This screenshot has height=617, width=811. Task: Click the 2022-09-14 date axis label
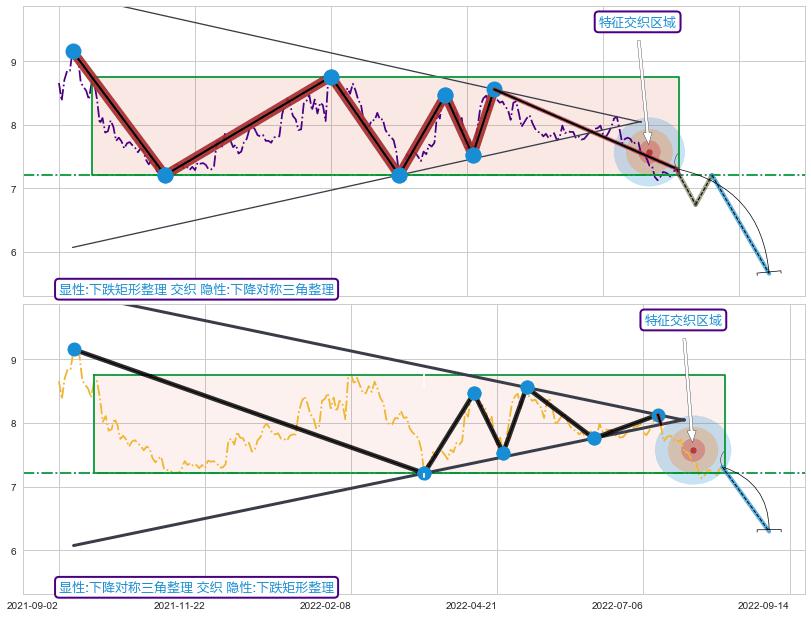click(x=765, y=605)
